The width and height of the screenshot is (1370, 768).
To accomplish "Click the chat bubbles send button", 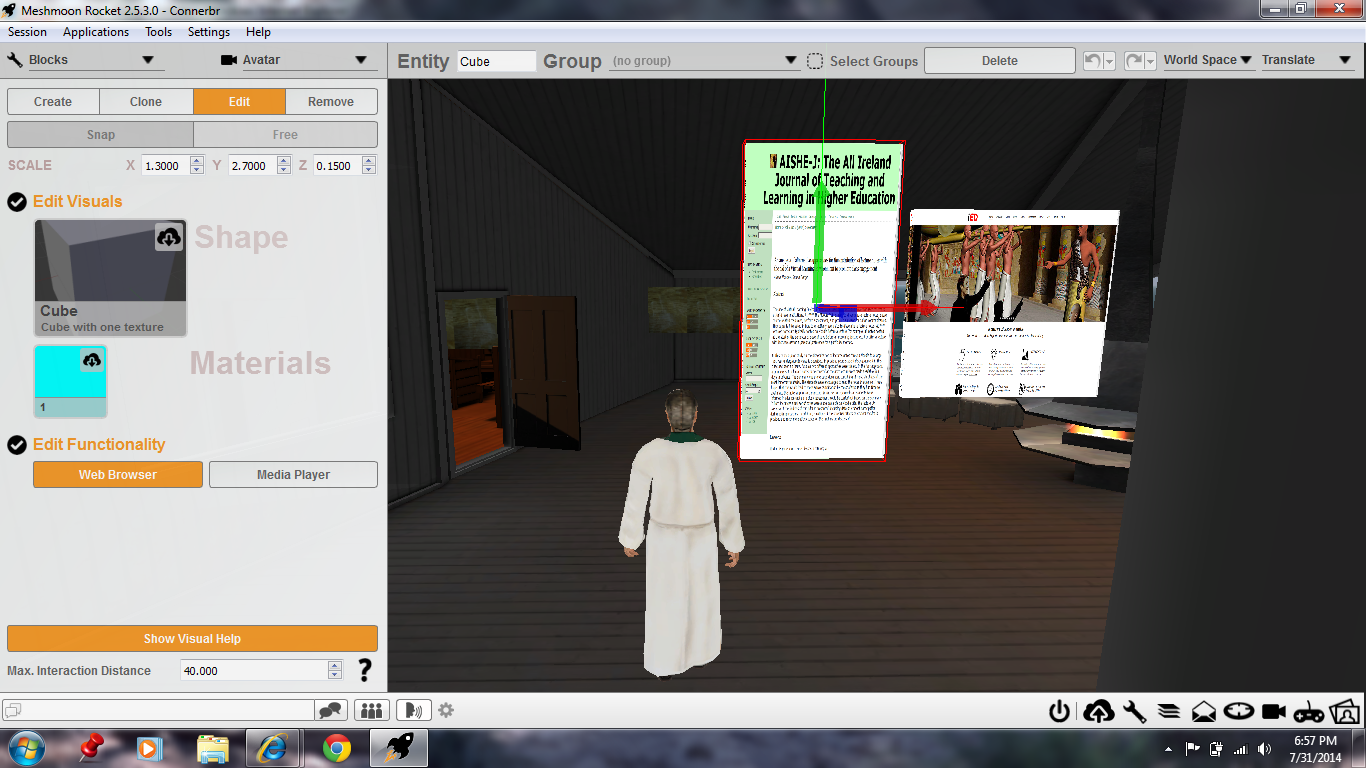I will pos(330,711).
